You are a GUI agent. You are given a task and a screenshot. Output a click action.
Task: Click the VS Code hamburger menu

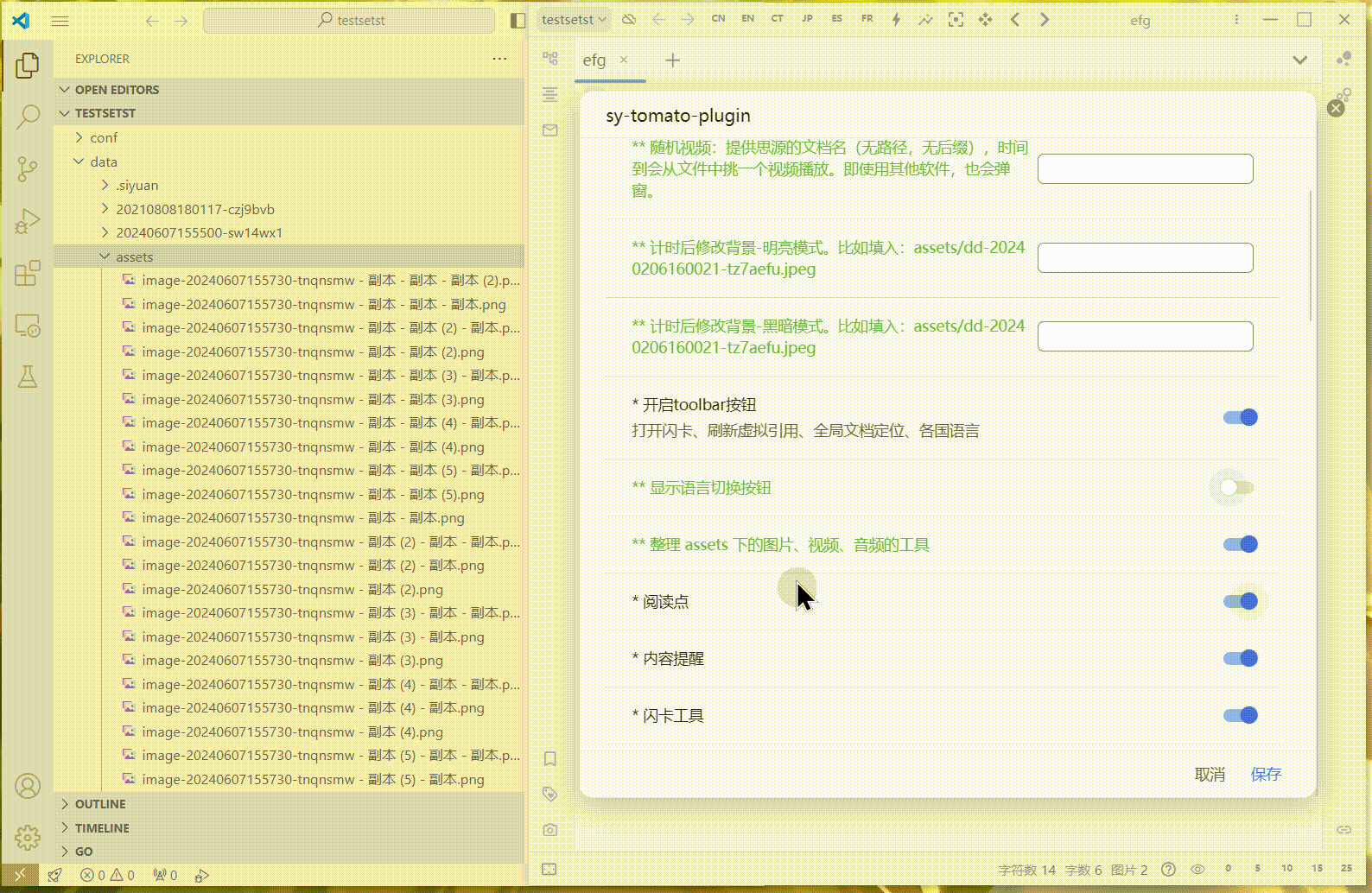pos(60,21)
